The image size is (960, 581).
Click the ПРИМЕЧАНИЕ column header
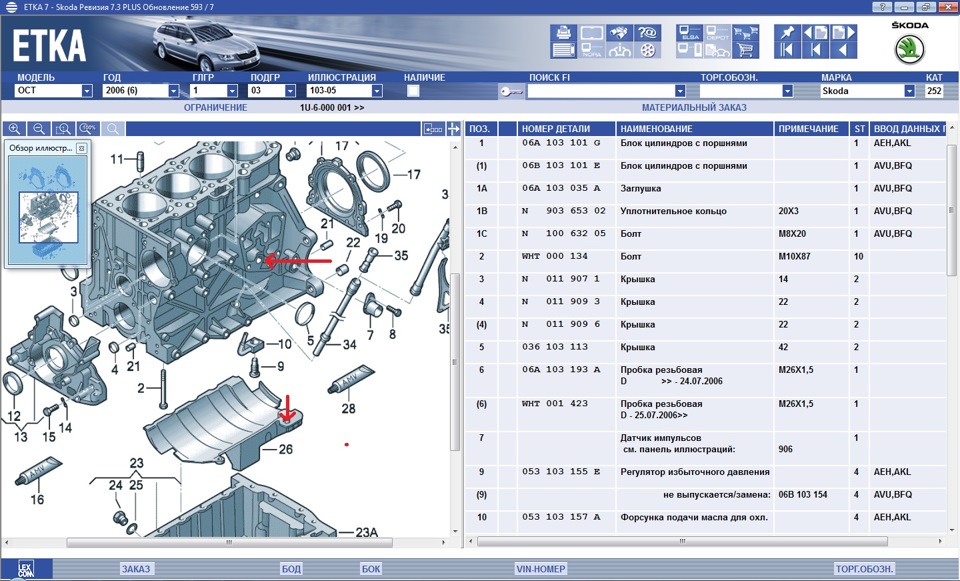811,129
